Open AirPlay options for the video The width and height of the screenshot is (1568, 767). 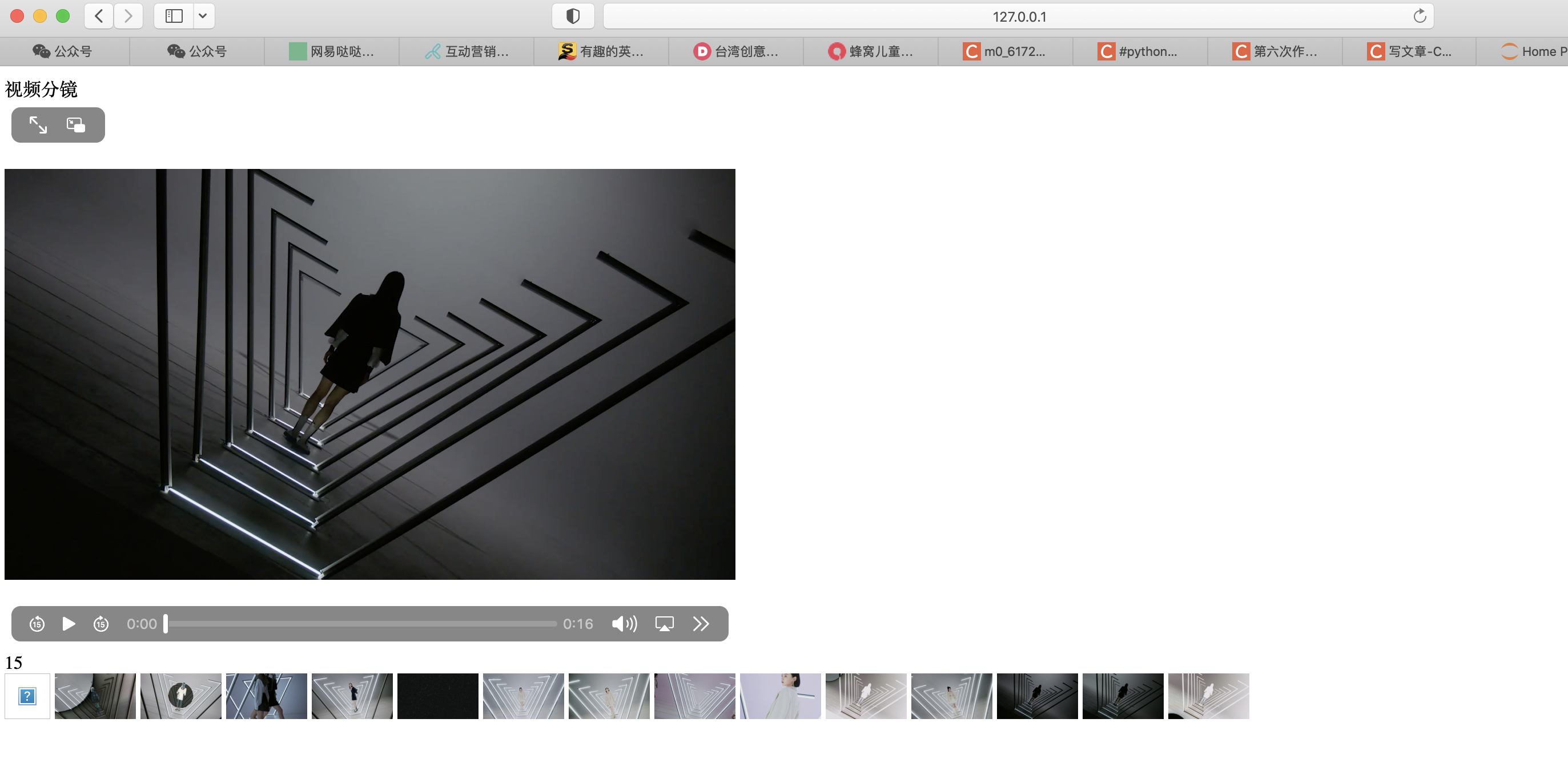click(664, 623)
